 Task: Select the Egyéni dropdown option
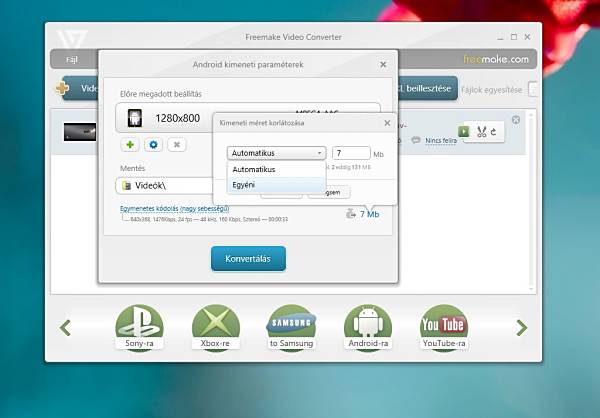tap(276, 185)
